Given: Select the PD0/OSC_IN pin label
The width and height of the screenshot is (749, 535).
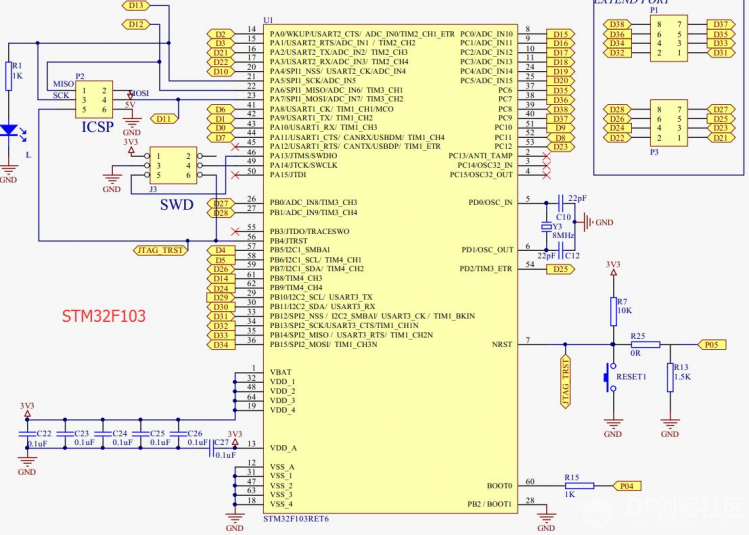Looking at the screenshot, I should (490, 203).
